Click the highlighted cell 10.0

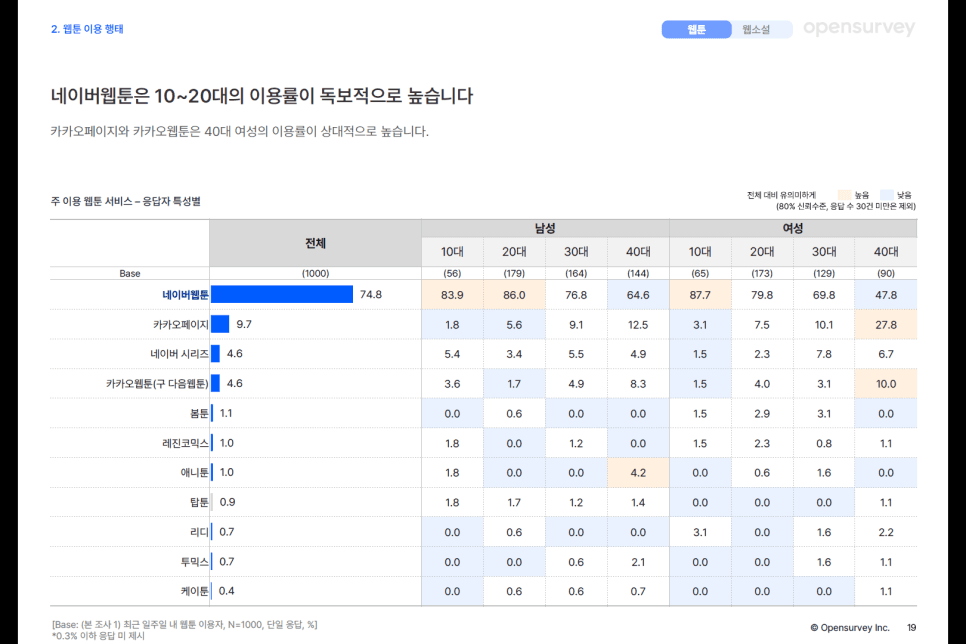(x=886, y=384)
